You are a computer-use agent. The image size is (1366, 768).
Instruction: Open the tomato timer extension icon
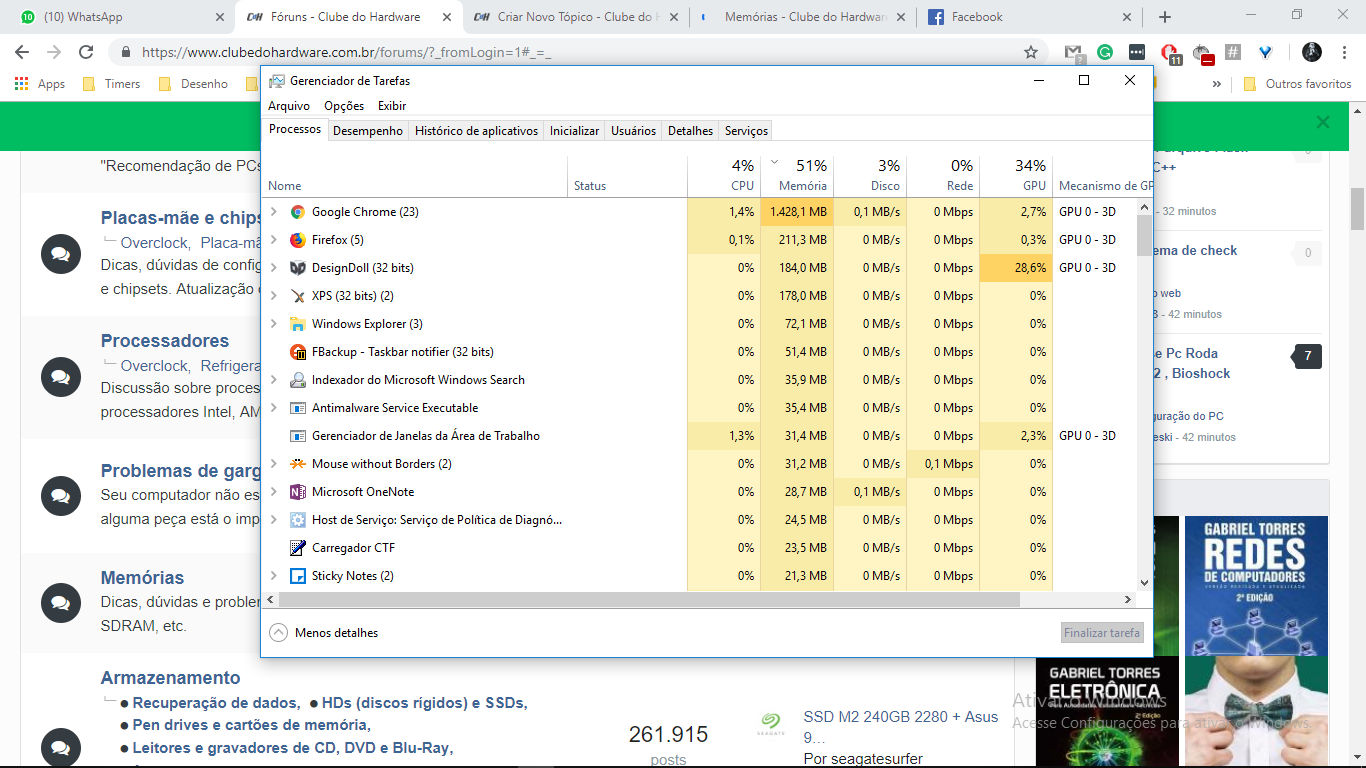(1202, 53)
